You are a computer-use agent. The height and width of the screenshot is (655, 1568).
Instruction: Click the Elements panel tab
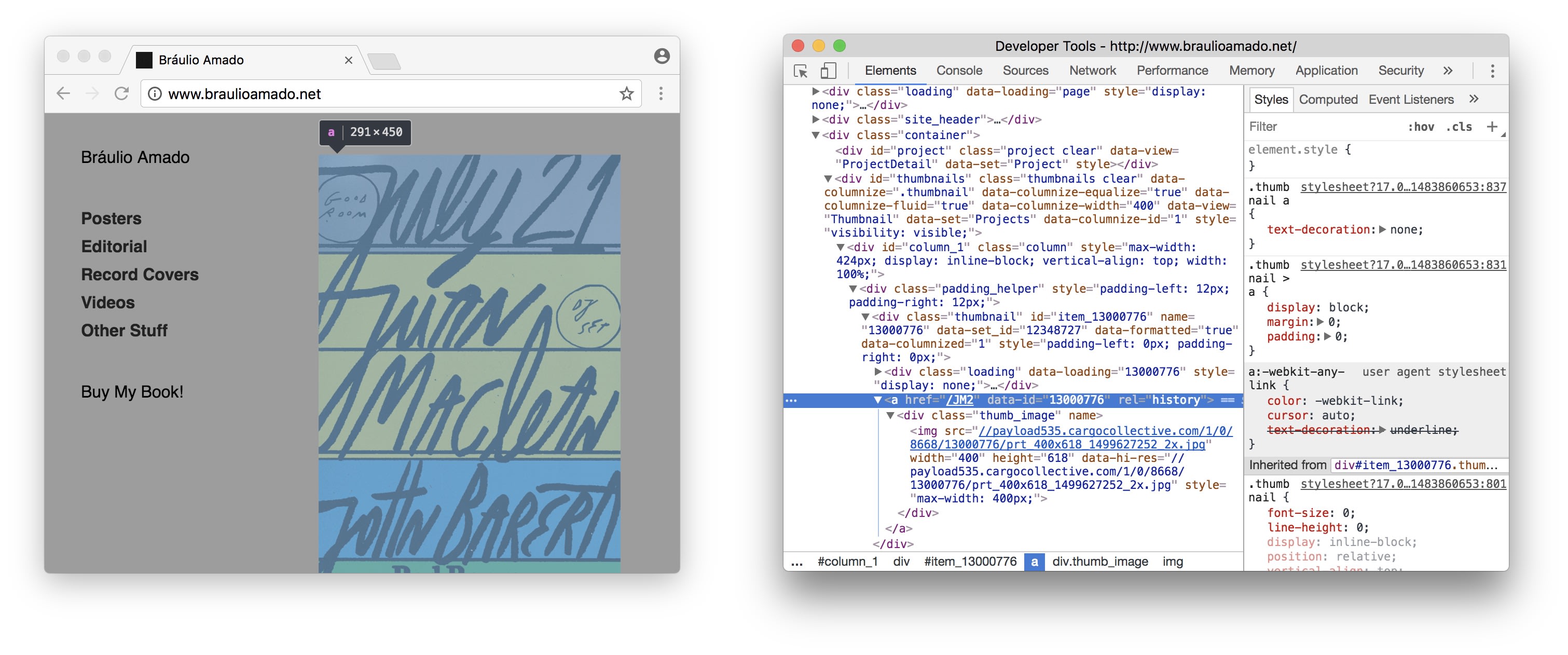(x=891, y=70)
